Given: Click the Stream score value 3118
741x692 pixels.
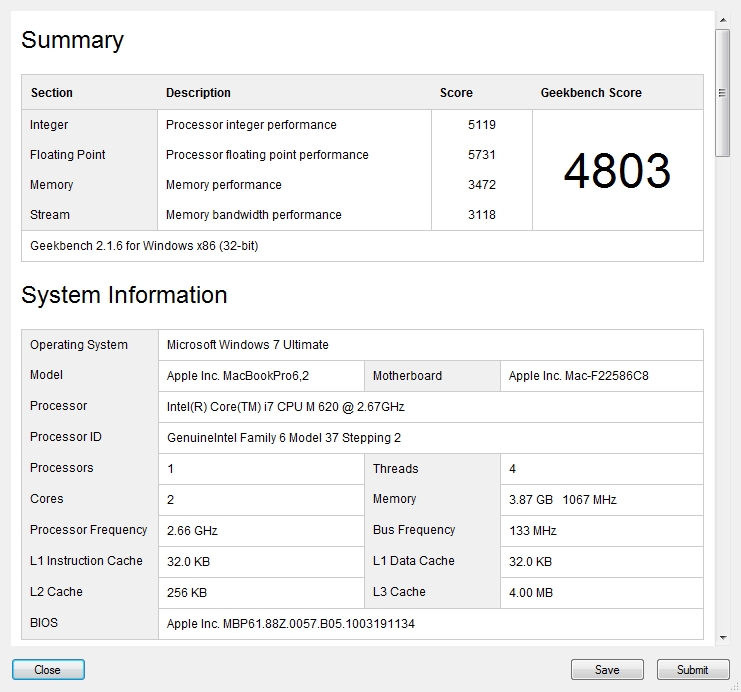Looking at the screenshot, I should (x=482, y=215).
